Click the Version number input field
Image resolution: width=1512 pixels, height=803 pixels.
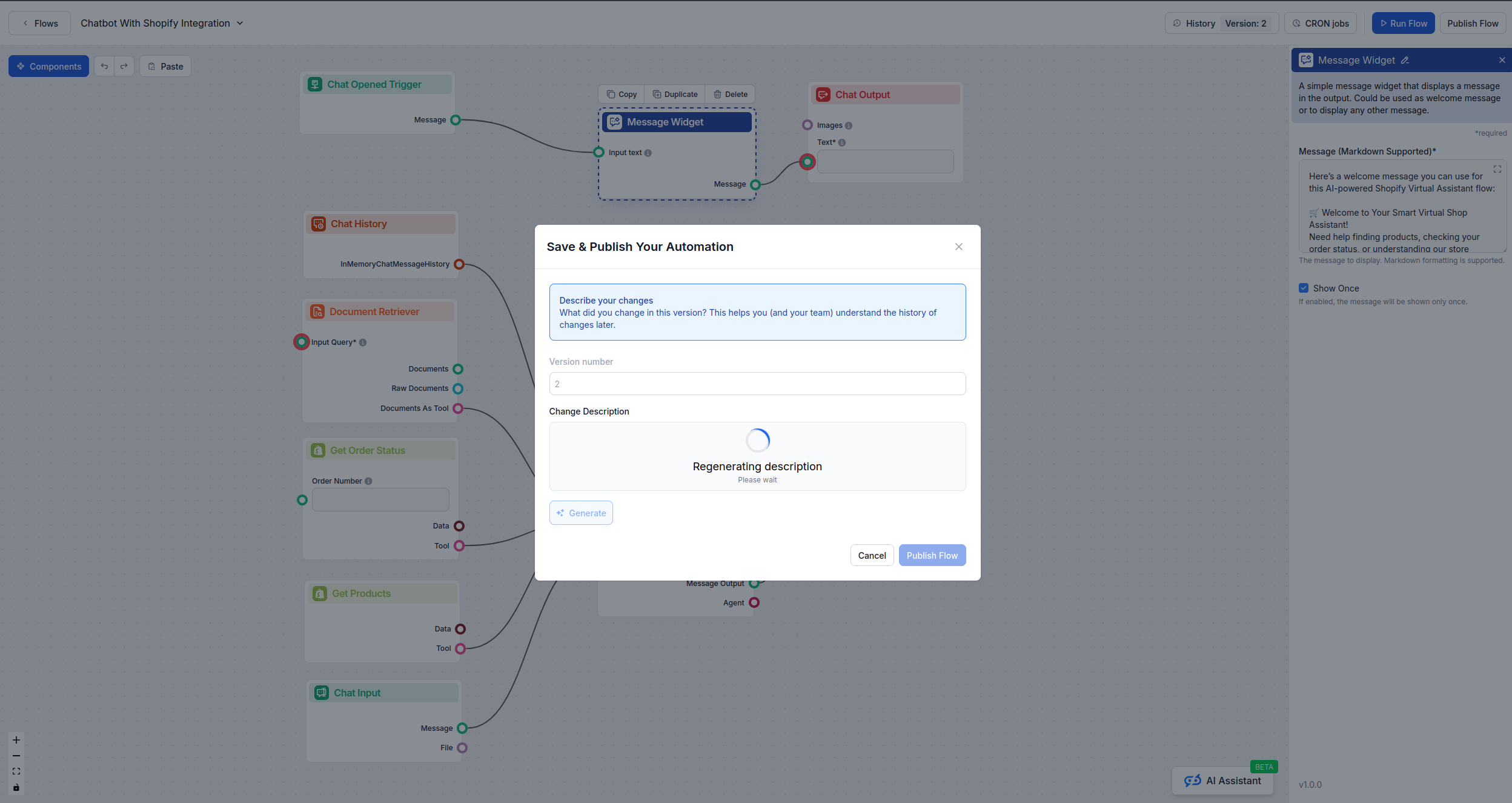point(757,383)
